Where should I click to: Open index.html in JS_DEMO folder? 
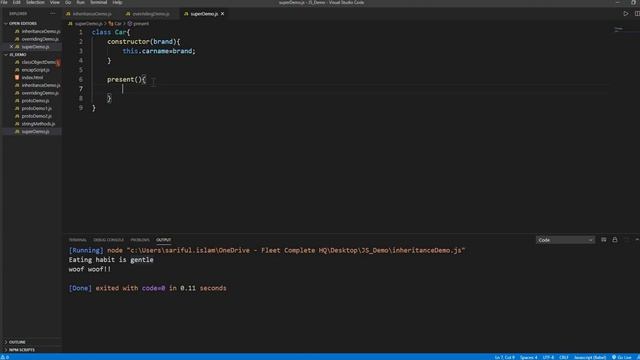point(32,78)
